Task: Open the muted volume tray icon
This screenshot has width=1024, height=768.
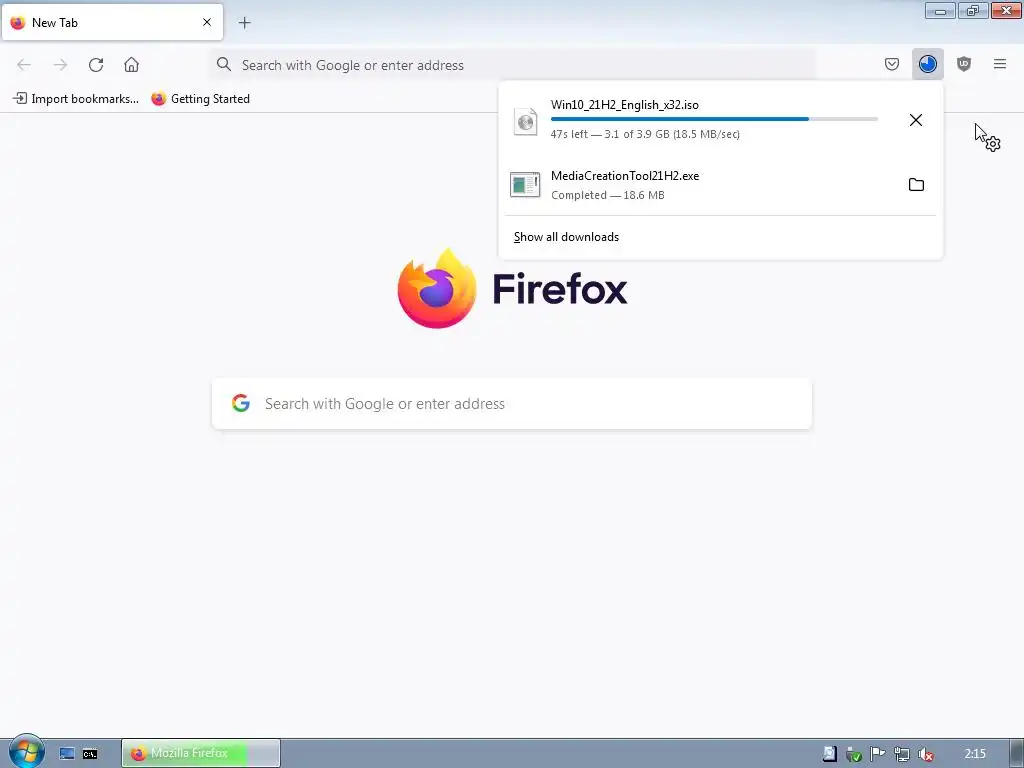Action: (925, 754)
